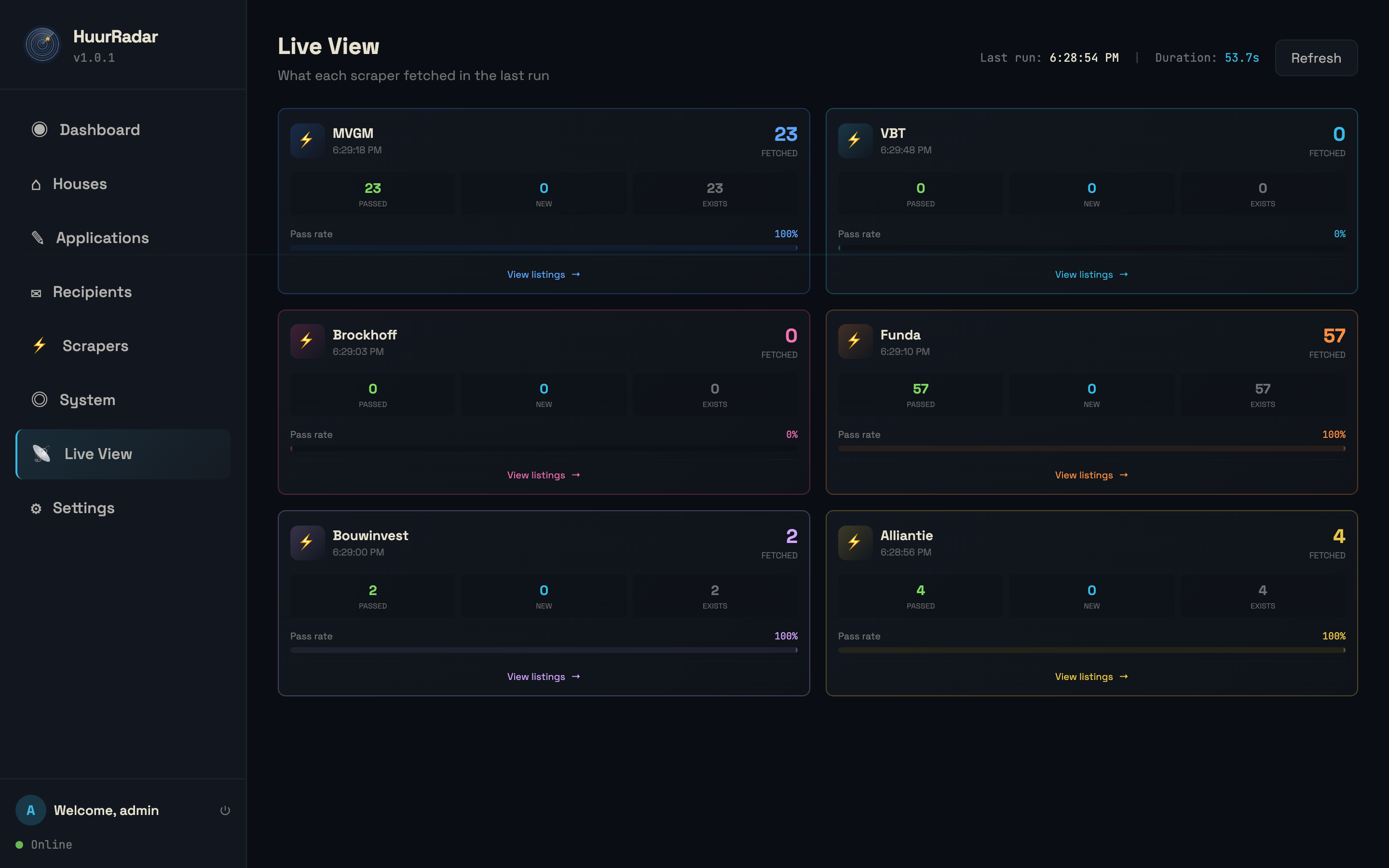Select the Live View menu item

click(123, 453)
